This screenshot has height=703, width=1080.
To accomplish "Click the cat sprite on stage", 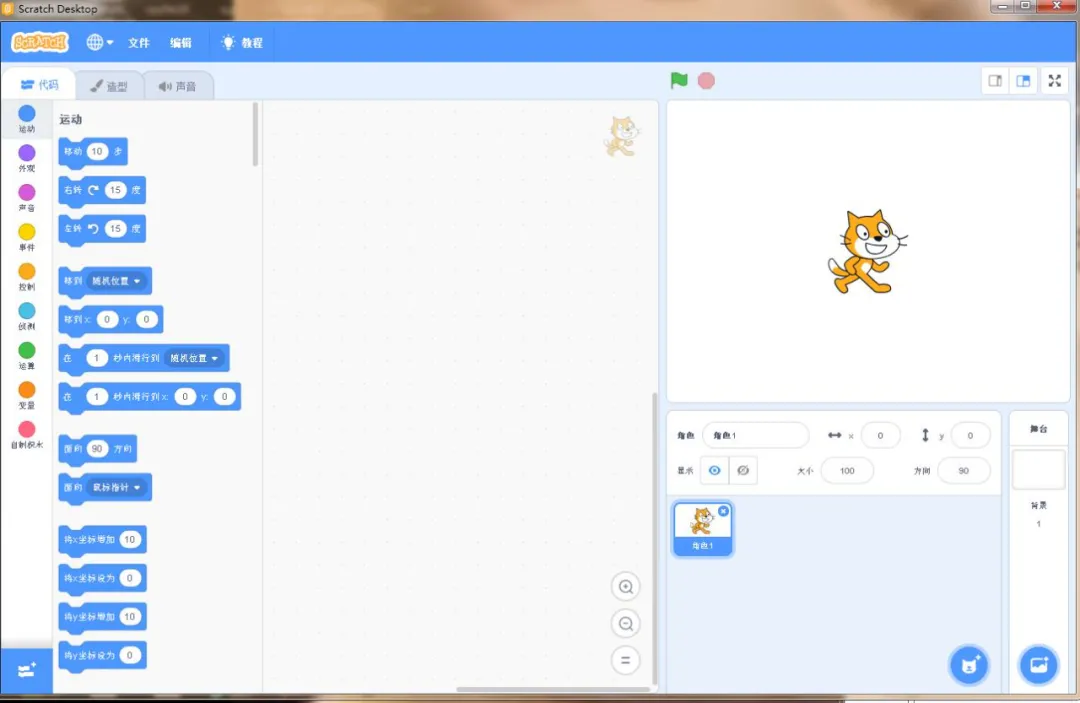I will 867,253.
